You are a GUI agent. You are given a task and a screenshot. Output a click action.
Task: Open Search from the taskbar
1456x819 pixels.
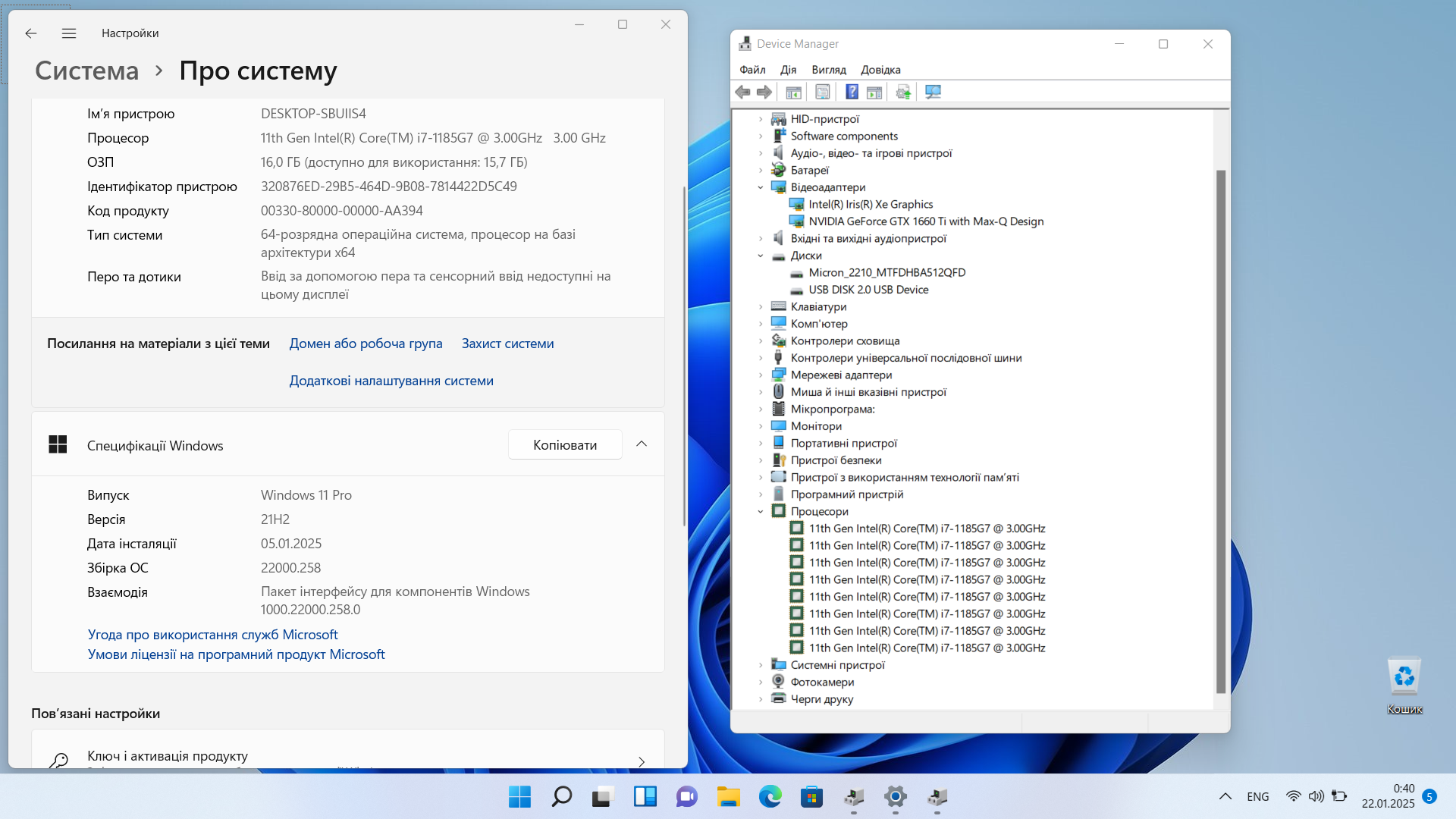(561, 796)
